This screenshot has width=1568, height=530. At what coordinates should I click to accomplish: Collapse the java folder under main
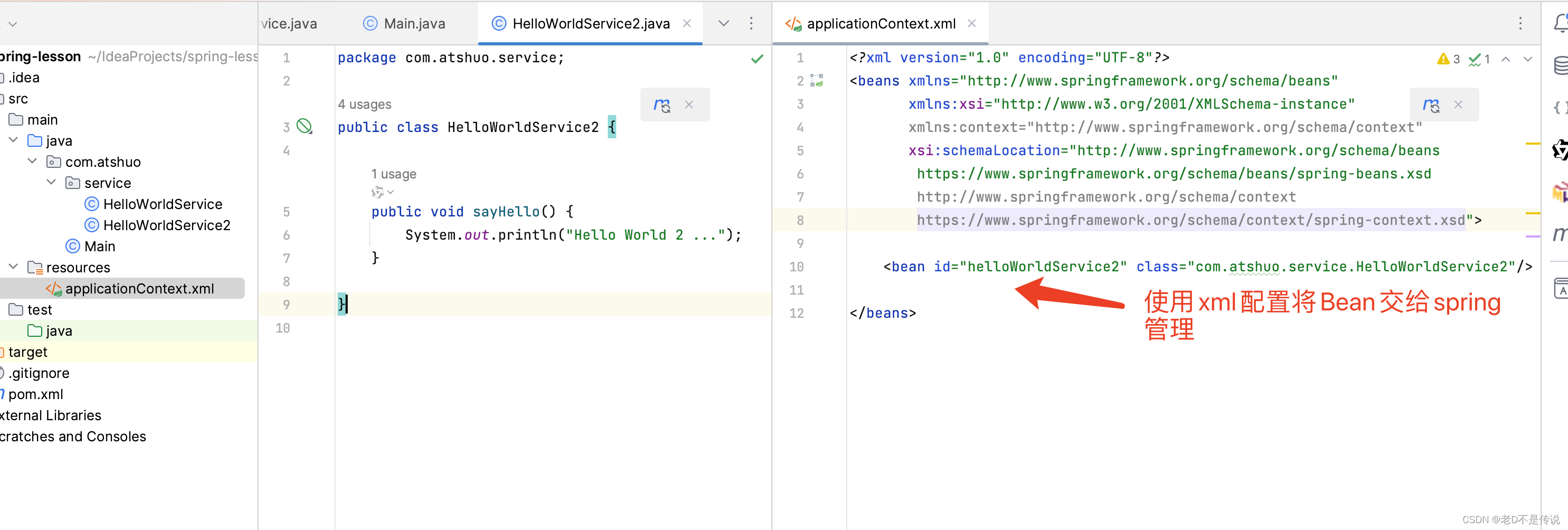13,140
